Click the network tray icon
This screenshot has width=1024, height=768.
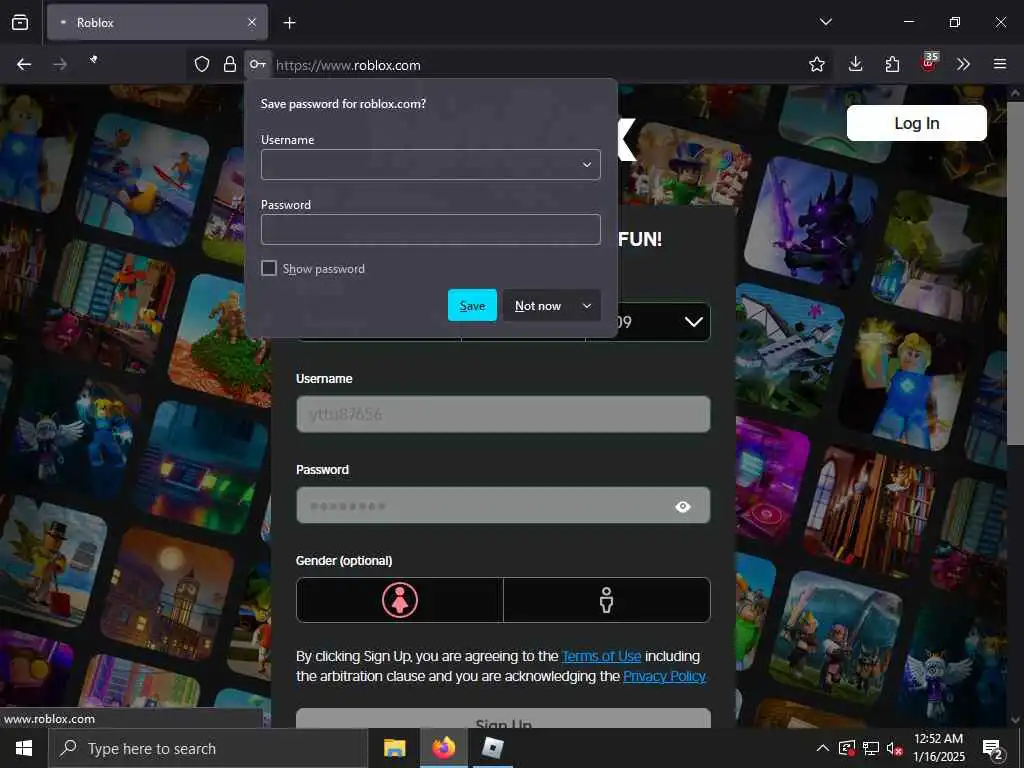click(x=871, y=748)
